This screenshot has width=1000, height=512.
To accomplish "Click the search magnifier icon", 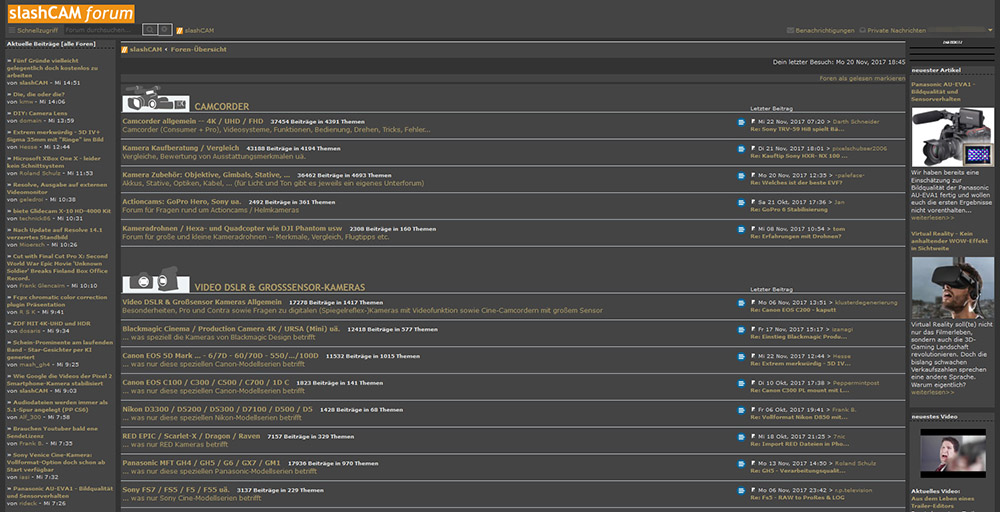I will pyautogui.click(x=149, y=30).
